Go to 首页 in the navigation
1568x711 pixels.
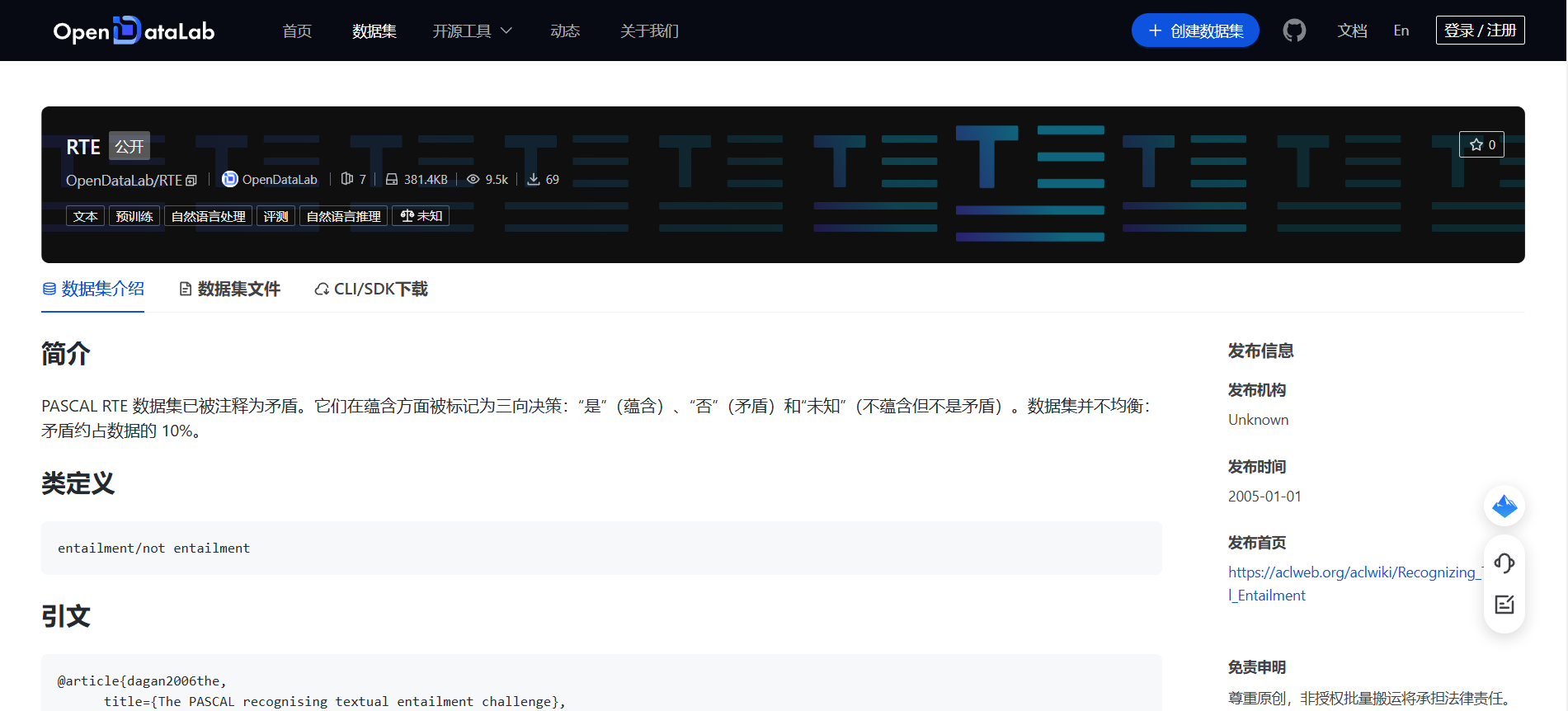(297, 31)
